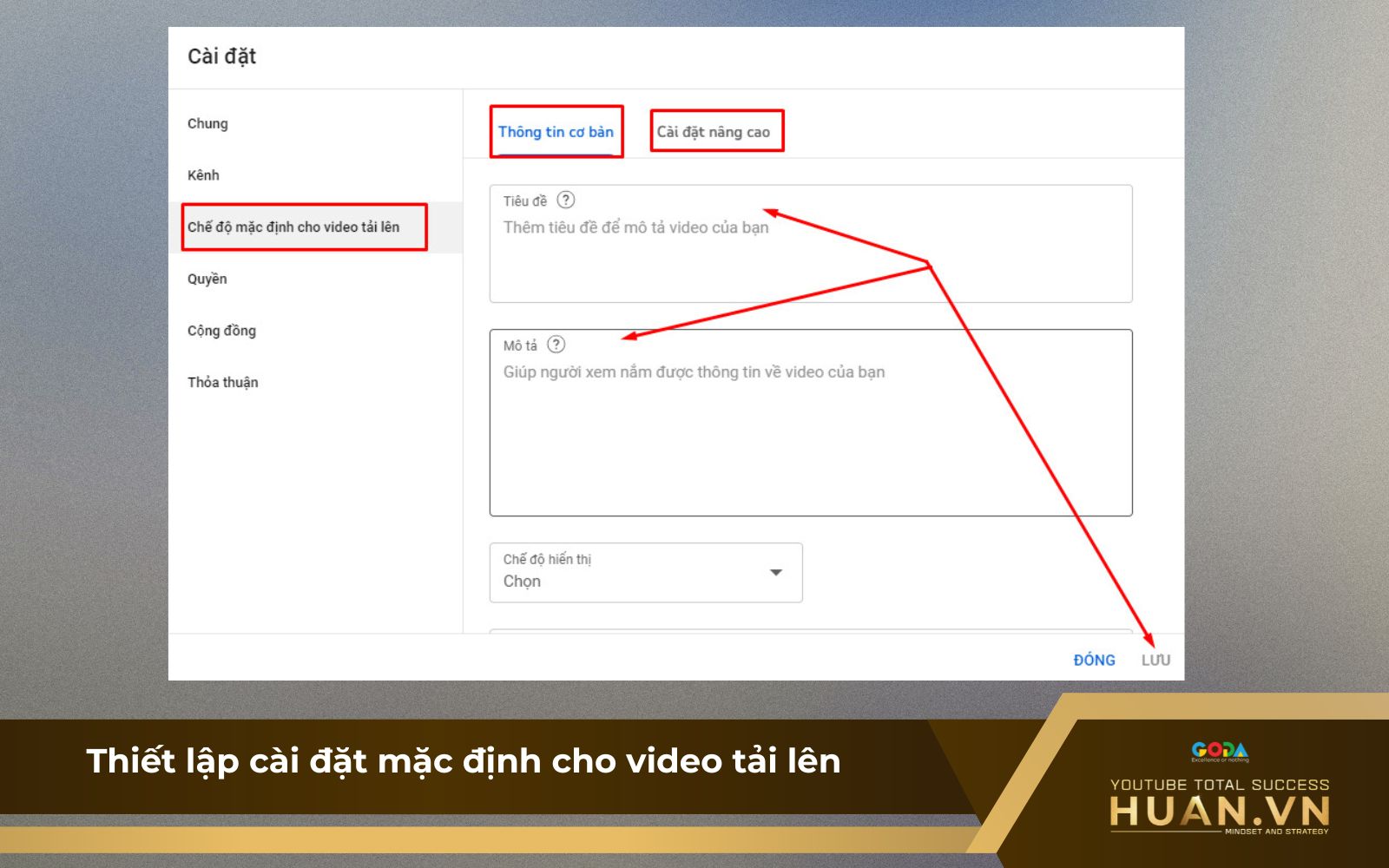Click the LƯU save button
This screenshot has width=1389, height=868.
tap(1155, 660)
